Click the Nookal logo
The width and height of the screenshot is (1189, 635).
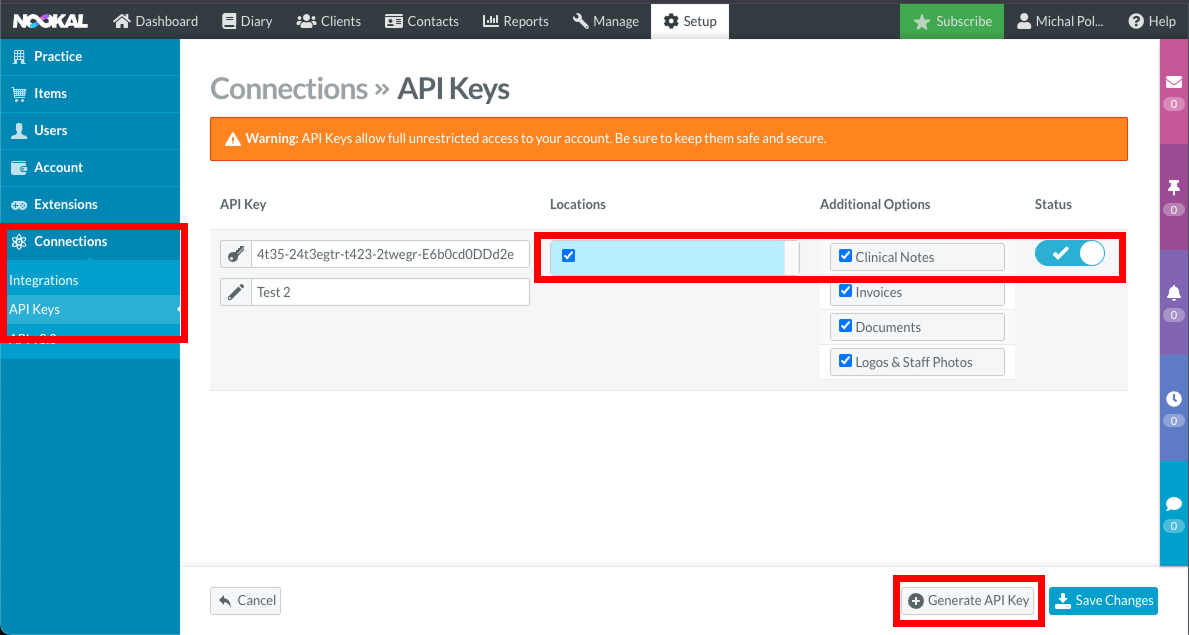point(50,21)
